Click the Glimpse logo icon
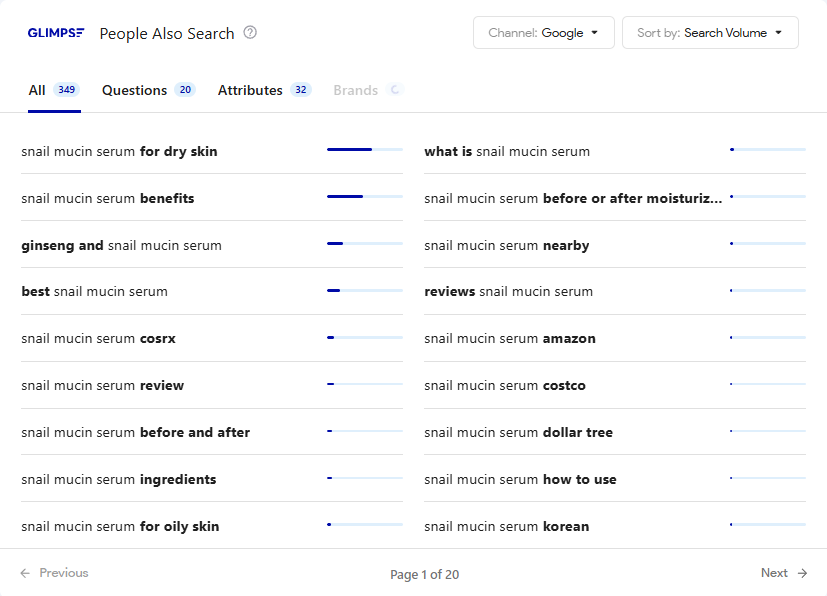The image size is (827, 596). [56, 33]
